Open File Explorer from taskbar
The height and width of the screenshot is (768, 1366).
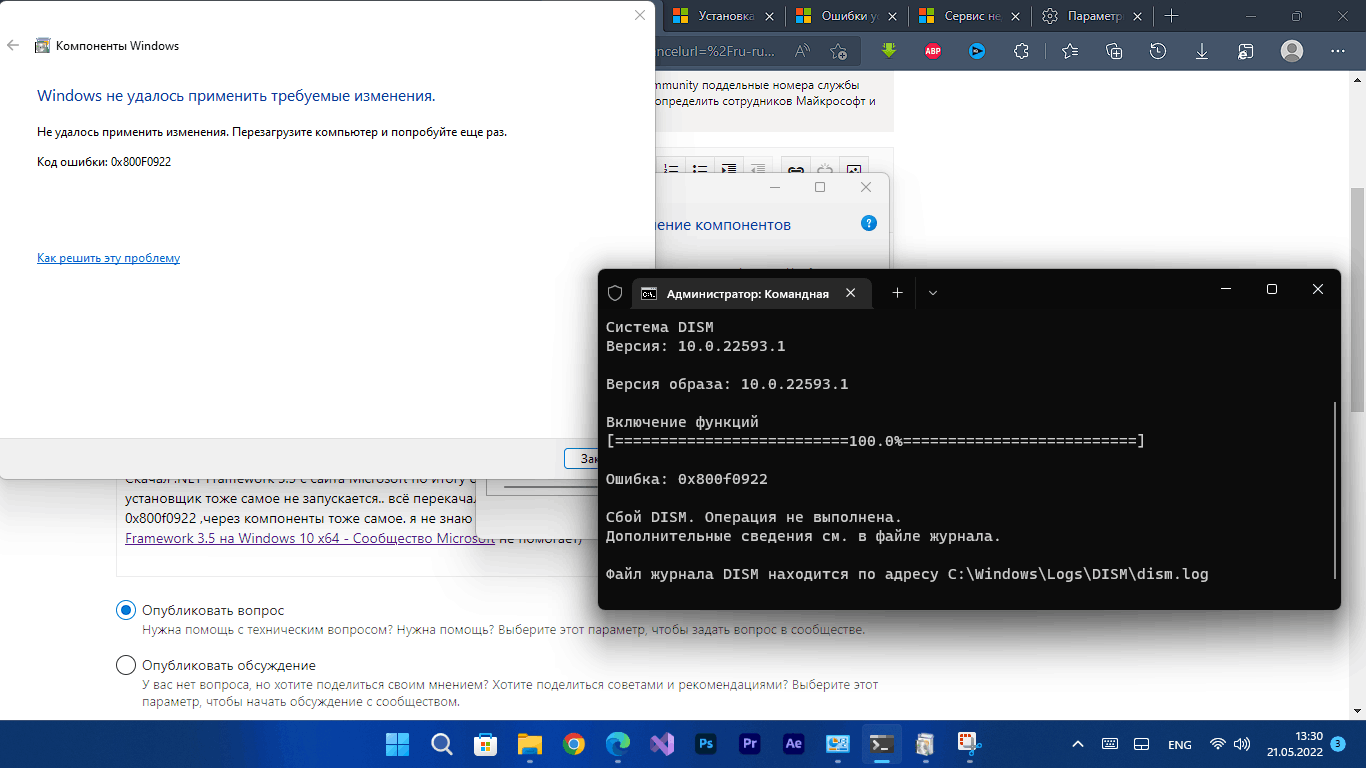[x=529, y=744]
